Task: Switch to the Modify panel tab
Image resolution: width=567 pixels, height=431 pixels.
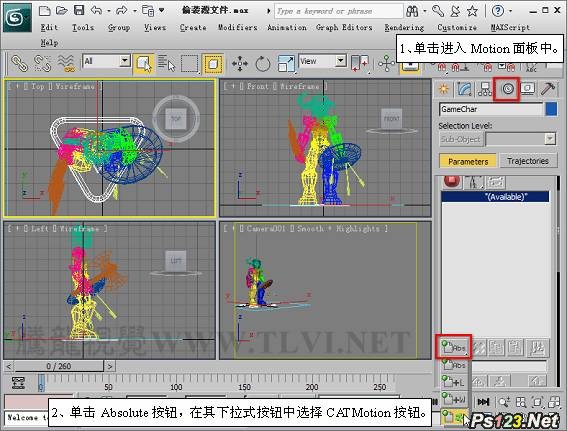Action: (x=465, y=89)
